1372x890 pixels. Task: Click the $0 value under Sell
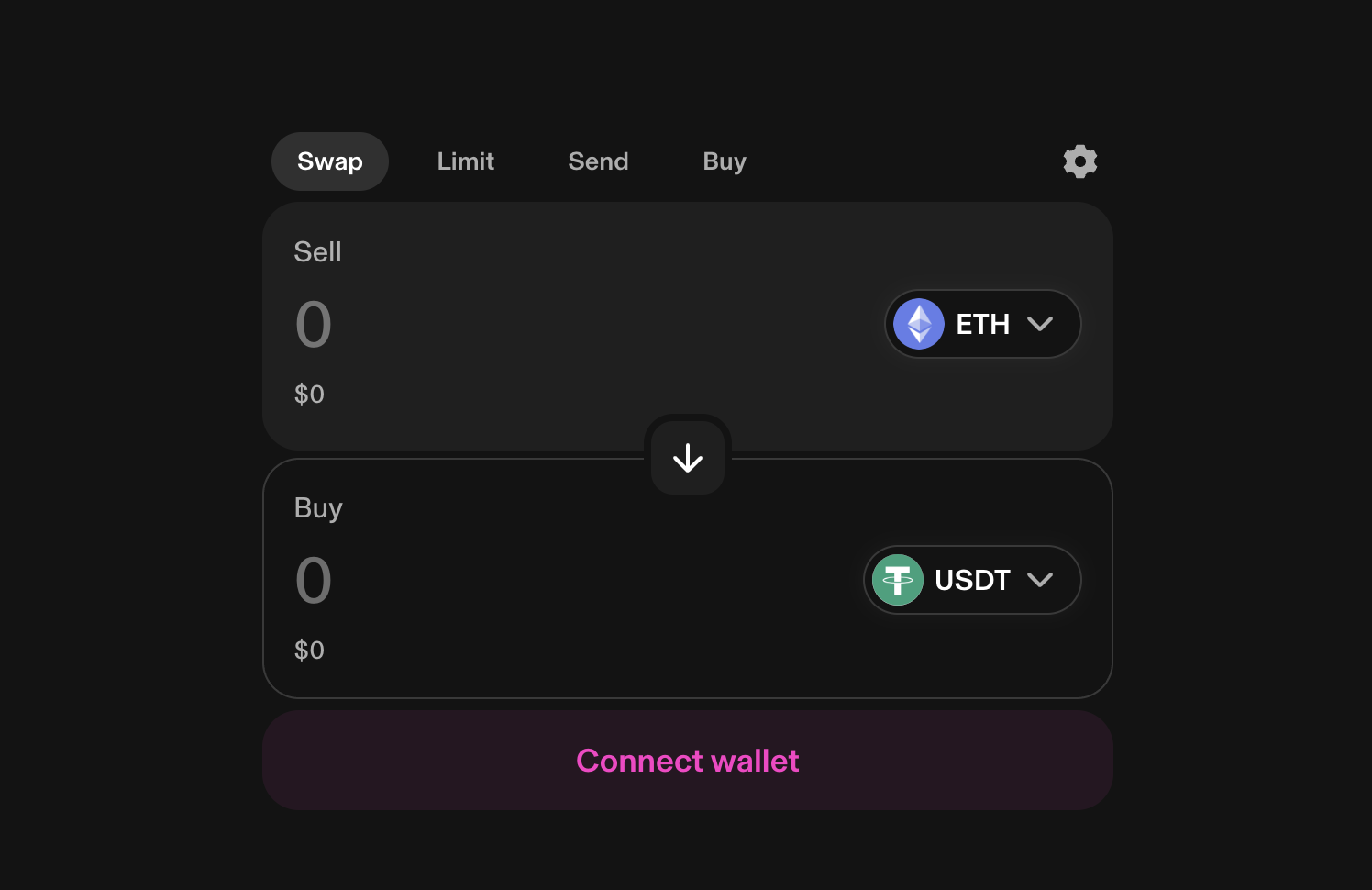309,395
